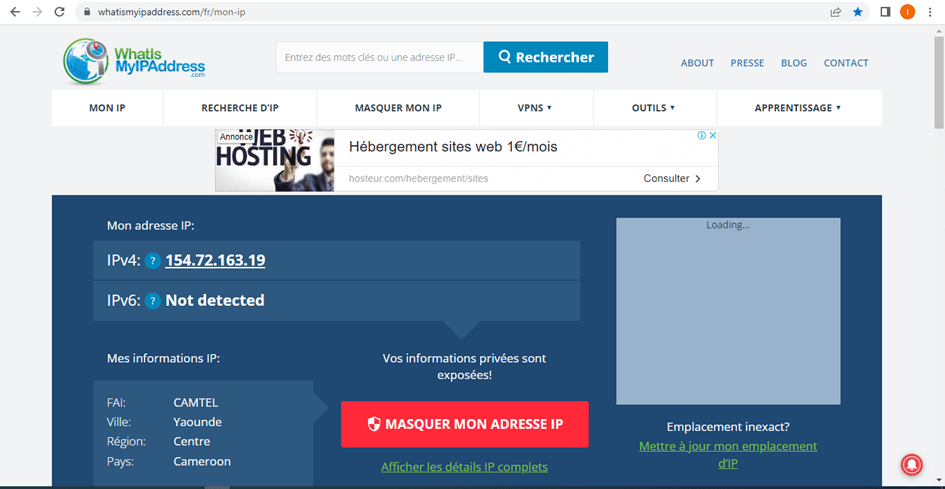The height and width of the screenshot is (489, 945).
Task: Click the IP address search input field
Action: 379,57
